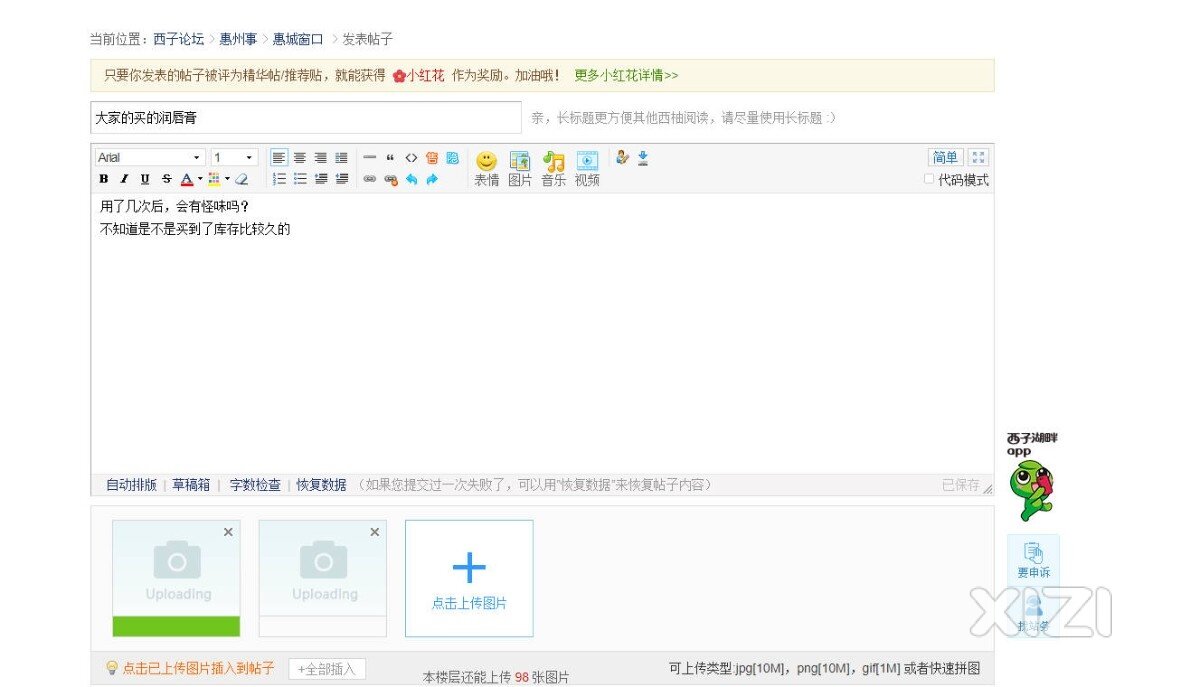Open the Arial font family dropdown

pyautogui.click(x=150, y=158)
